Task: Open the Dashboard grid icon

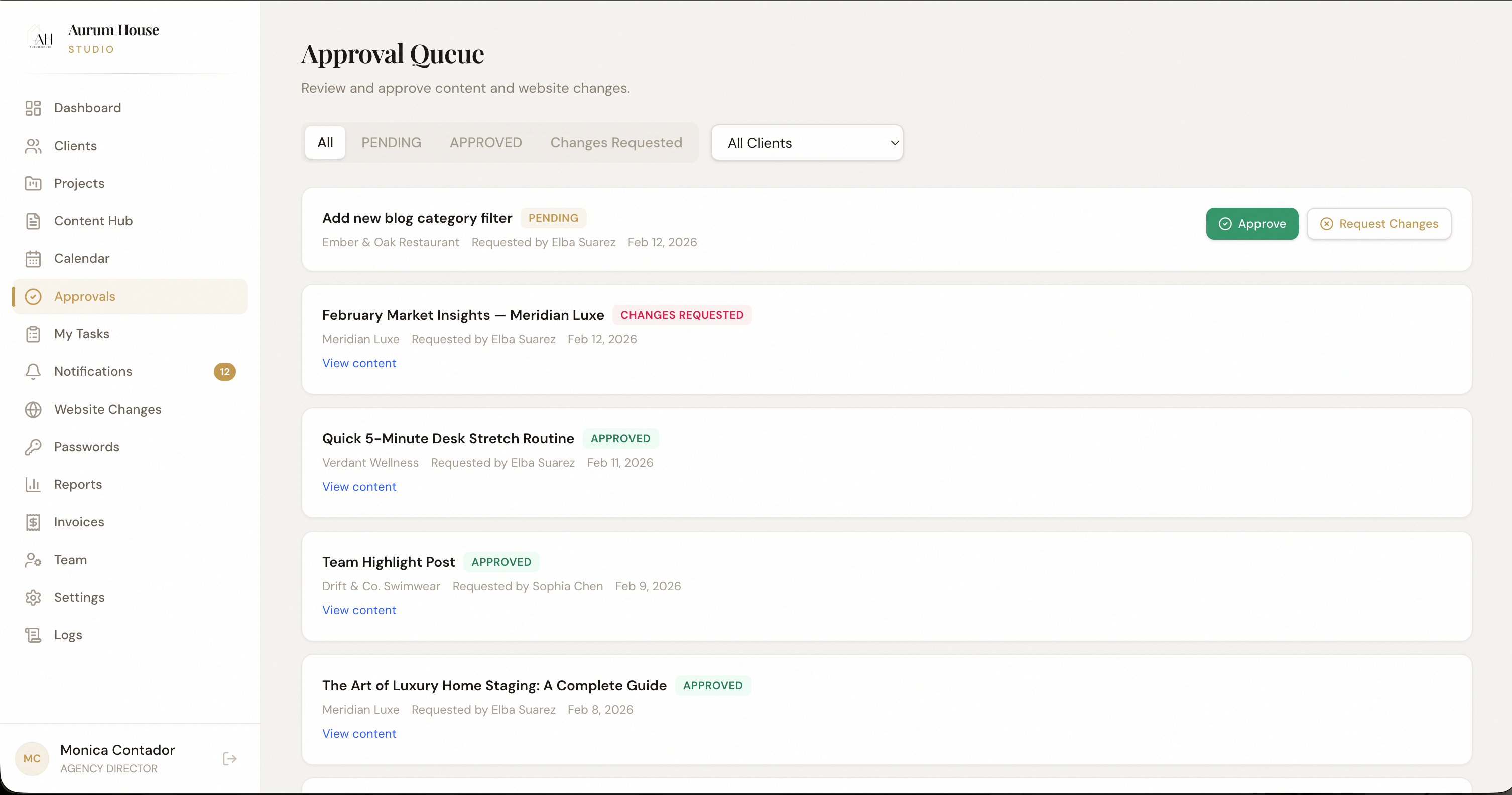Action: (34, 108)
